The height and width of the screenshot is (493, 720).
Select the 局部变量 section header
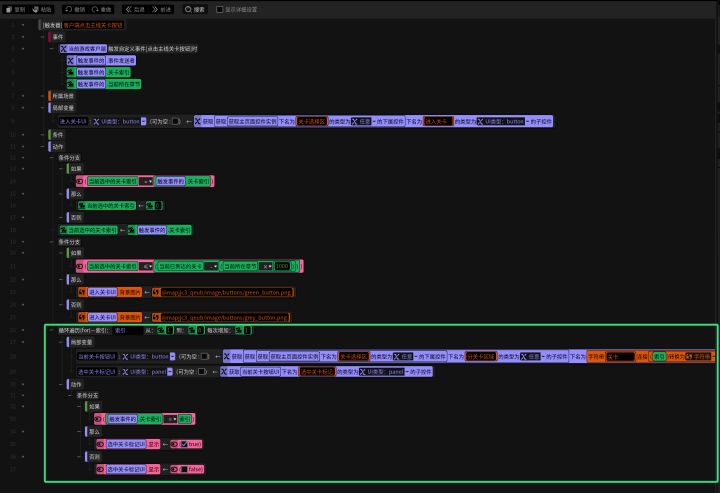pos(62,108)
